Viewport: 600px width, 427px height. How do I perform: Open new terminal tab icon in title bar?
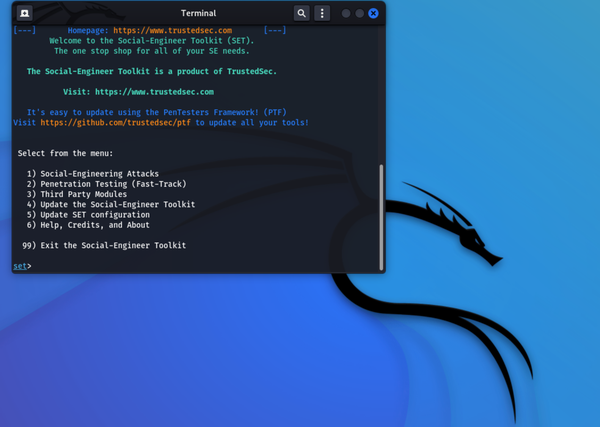tap(24, 13)
